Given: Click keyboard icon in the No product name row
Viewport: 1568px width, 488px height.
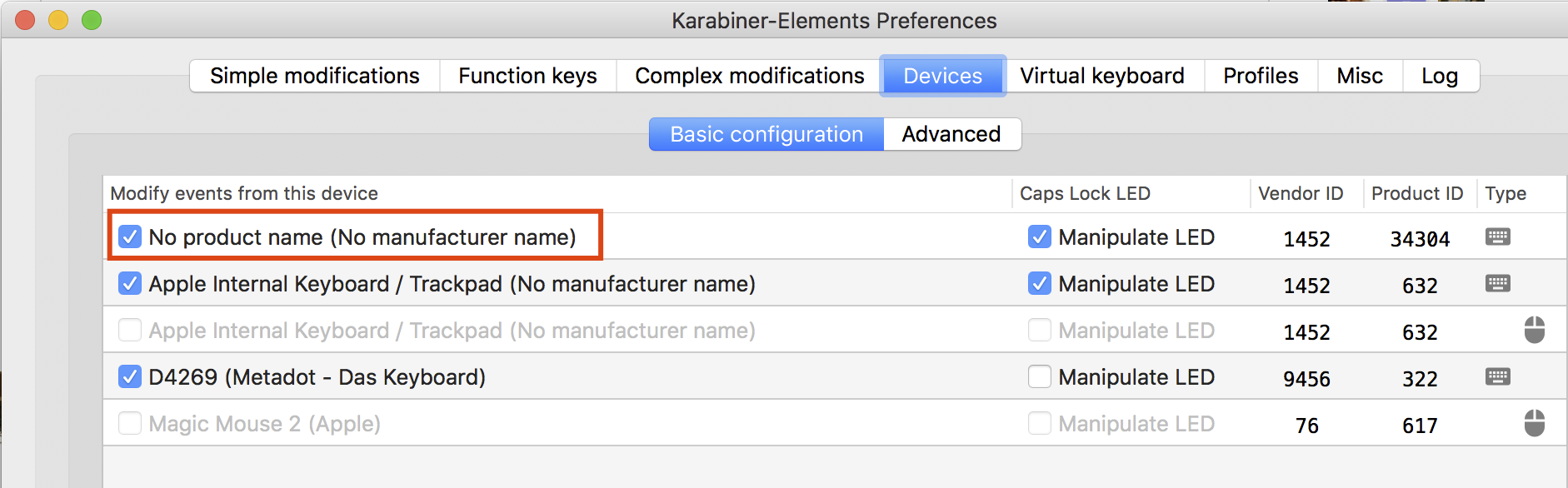Looking at the screenshot, I should (1497, 237).
